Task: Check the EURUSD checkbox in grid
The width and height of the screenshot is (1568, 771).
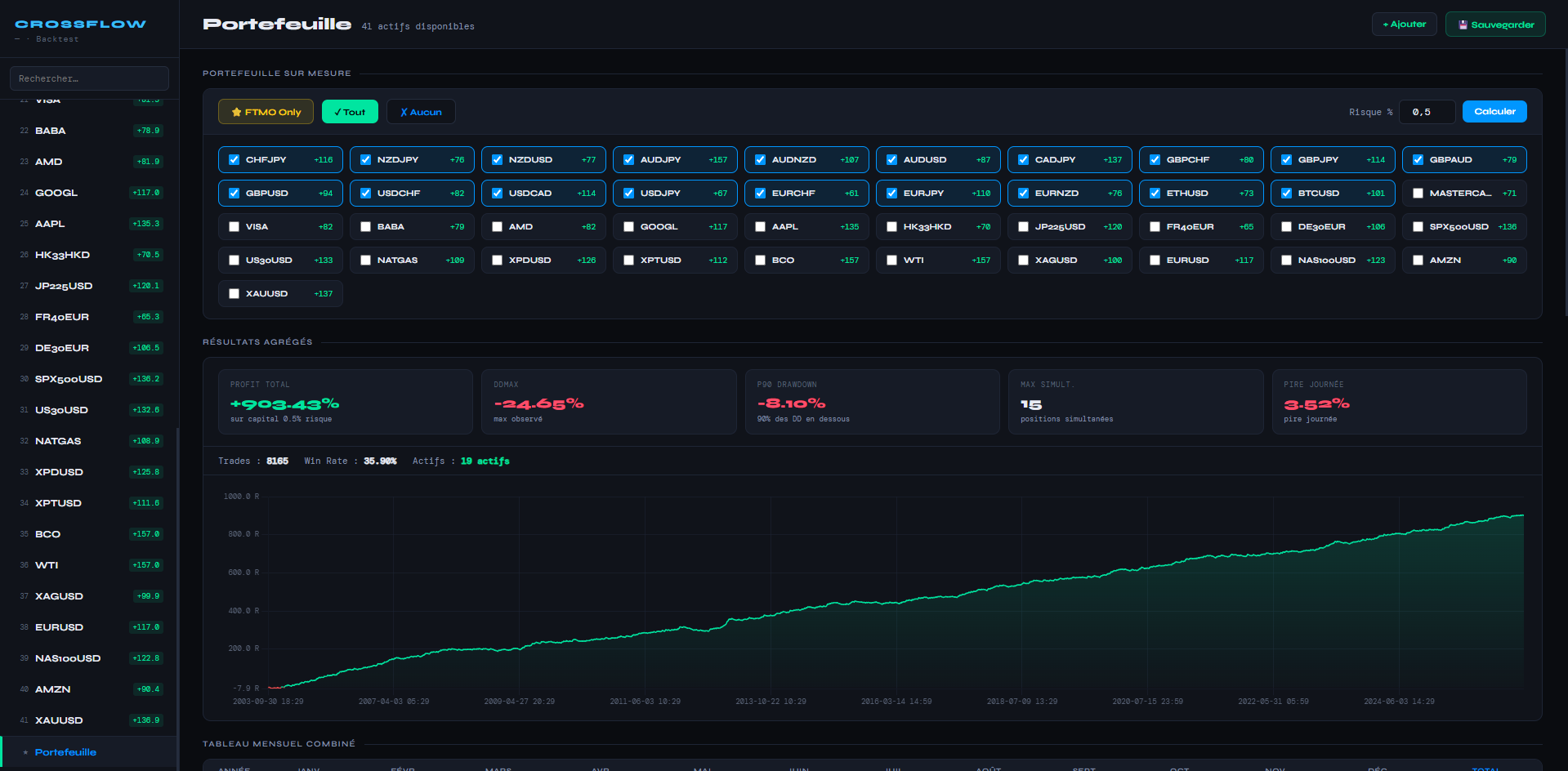Action: [1155, 261]
